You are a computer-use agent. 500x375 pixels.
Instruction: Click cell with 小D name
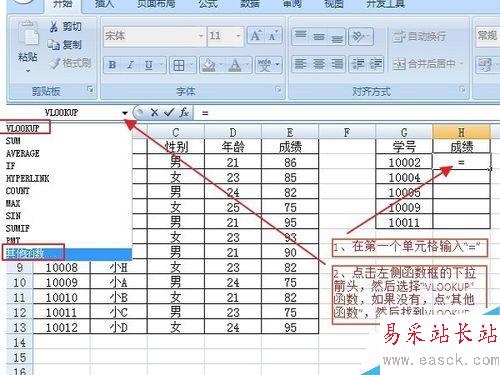pyautogui.click(x=119, y=327)
